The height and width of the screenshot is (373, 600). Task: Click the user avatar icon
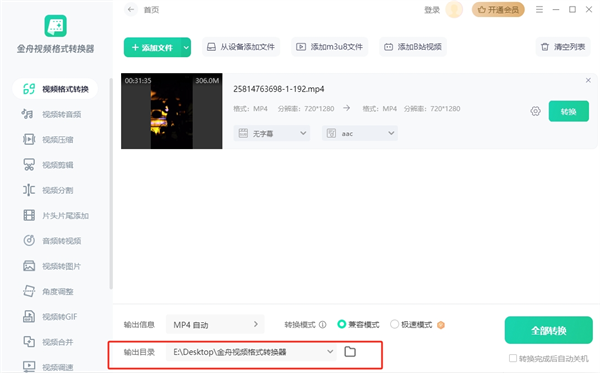tap(454, 10)
